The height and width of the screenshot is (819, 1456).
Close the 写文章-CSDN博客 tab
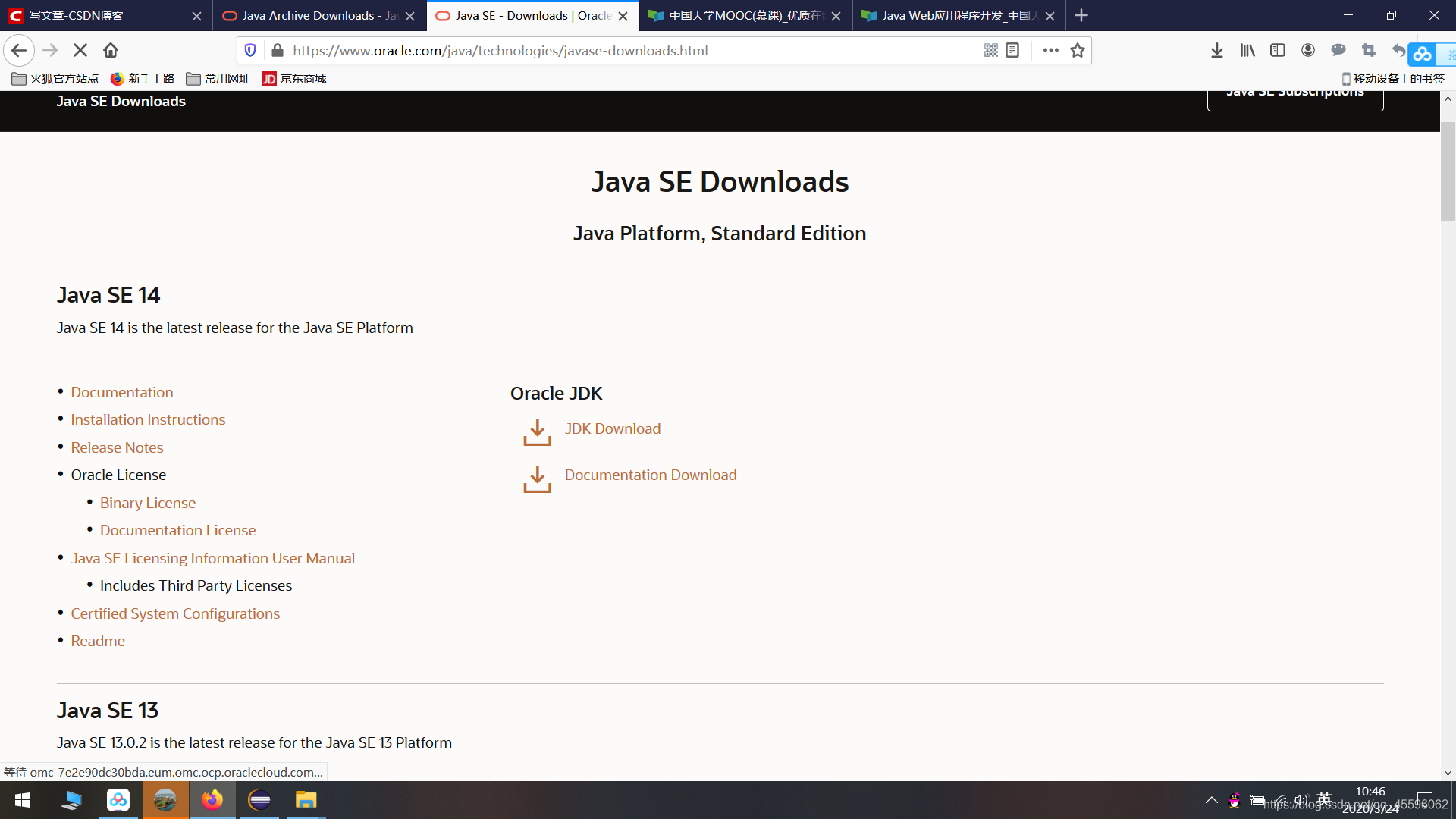click(196, 16)
